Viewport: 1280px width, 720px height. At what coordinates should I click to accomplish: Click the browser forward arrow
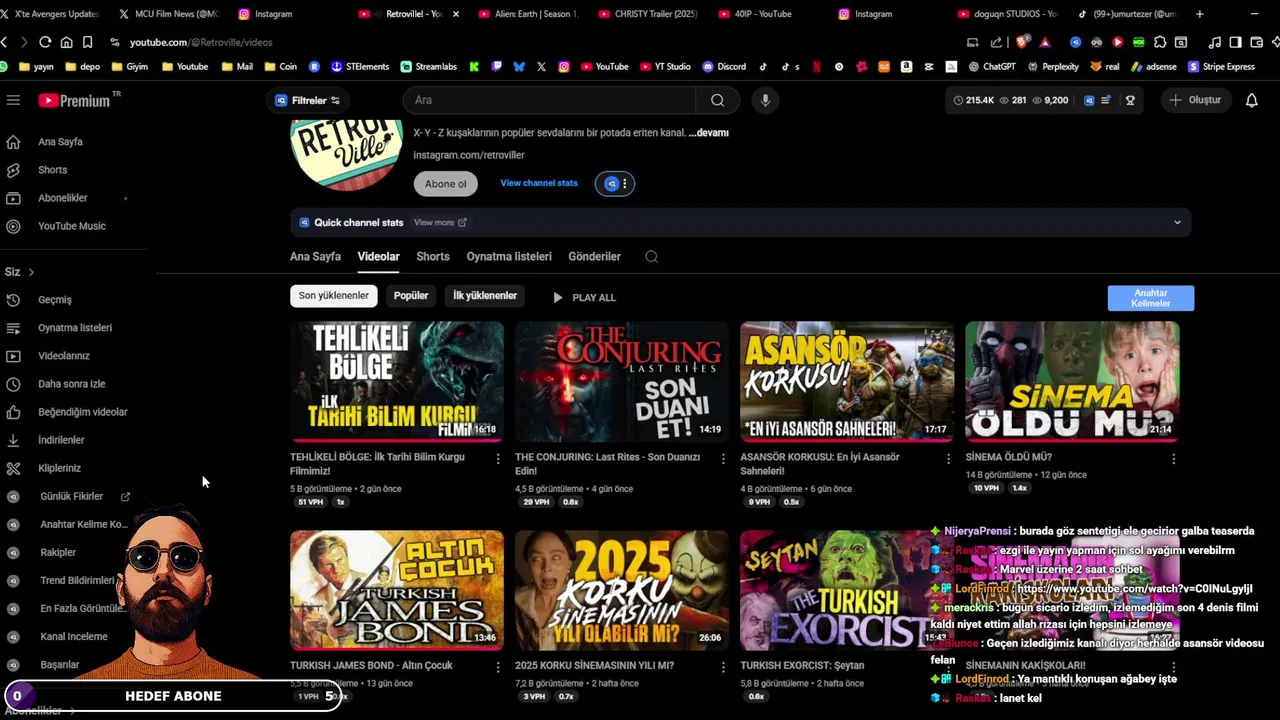click(24, 42)
